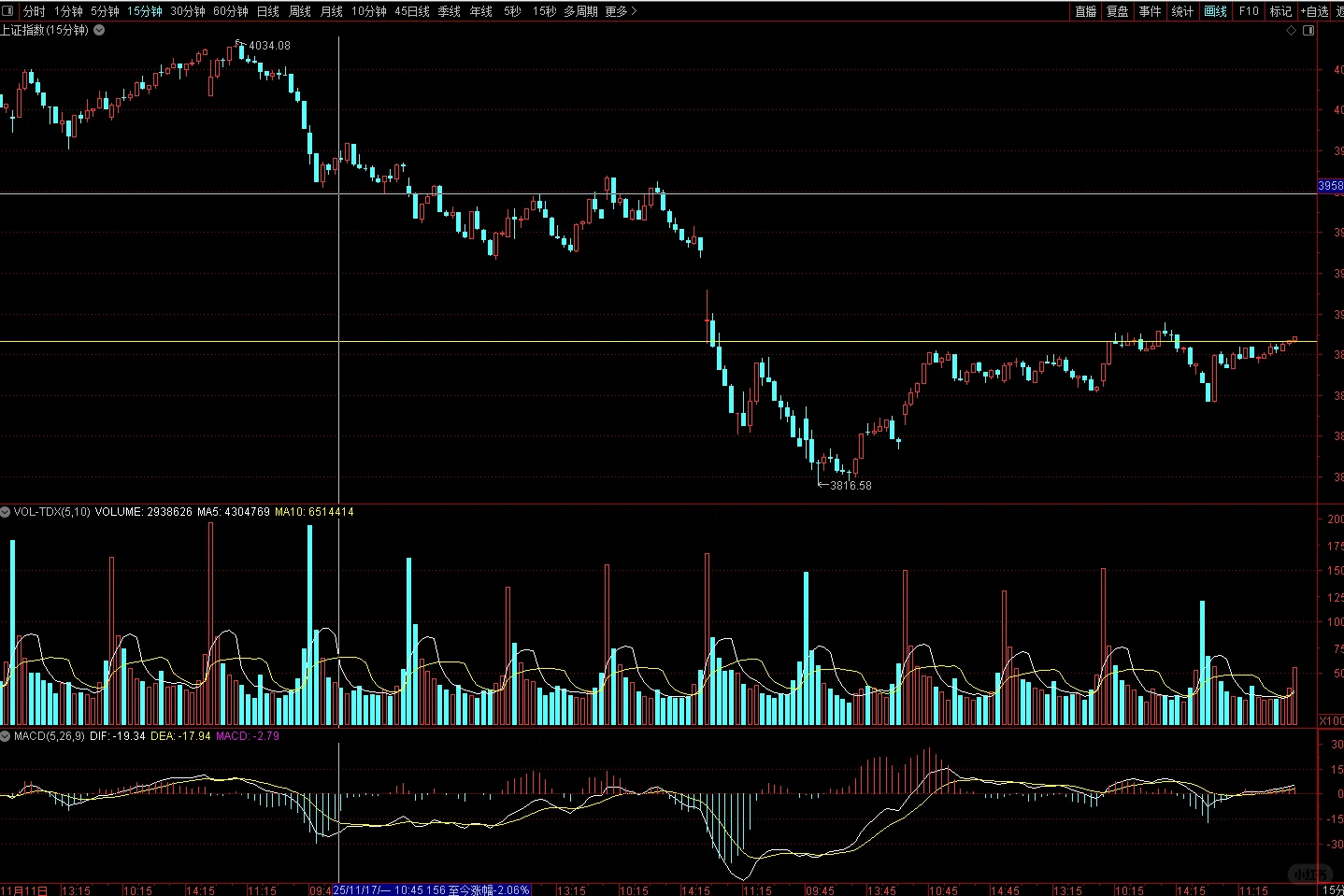Open the VOL-TDX indicator settings circle icon
1344x896 pixels.
[6, 512]
